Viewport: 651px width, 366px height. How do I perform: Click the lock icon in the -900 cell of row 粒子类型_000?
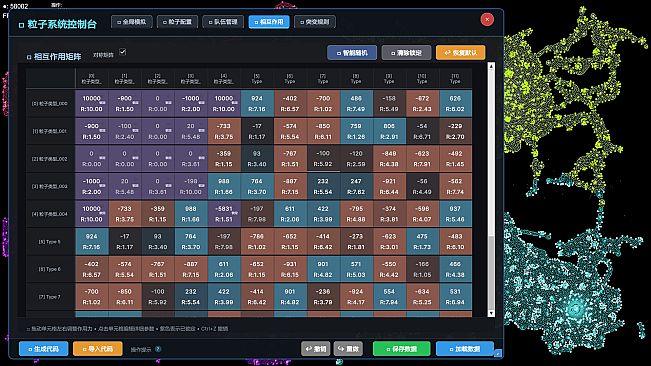[135, 102]
